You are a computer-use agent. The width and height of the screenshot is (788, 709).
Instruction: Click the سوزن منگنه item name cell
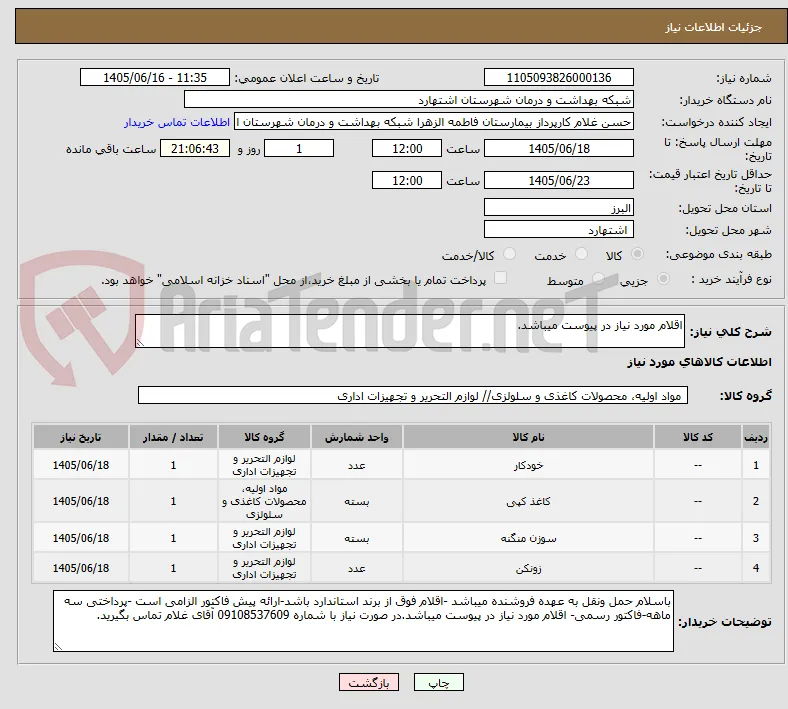point(528,538)
